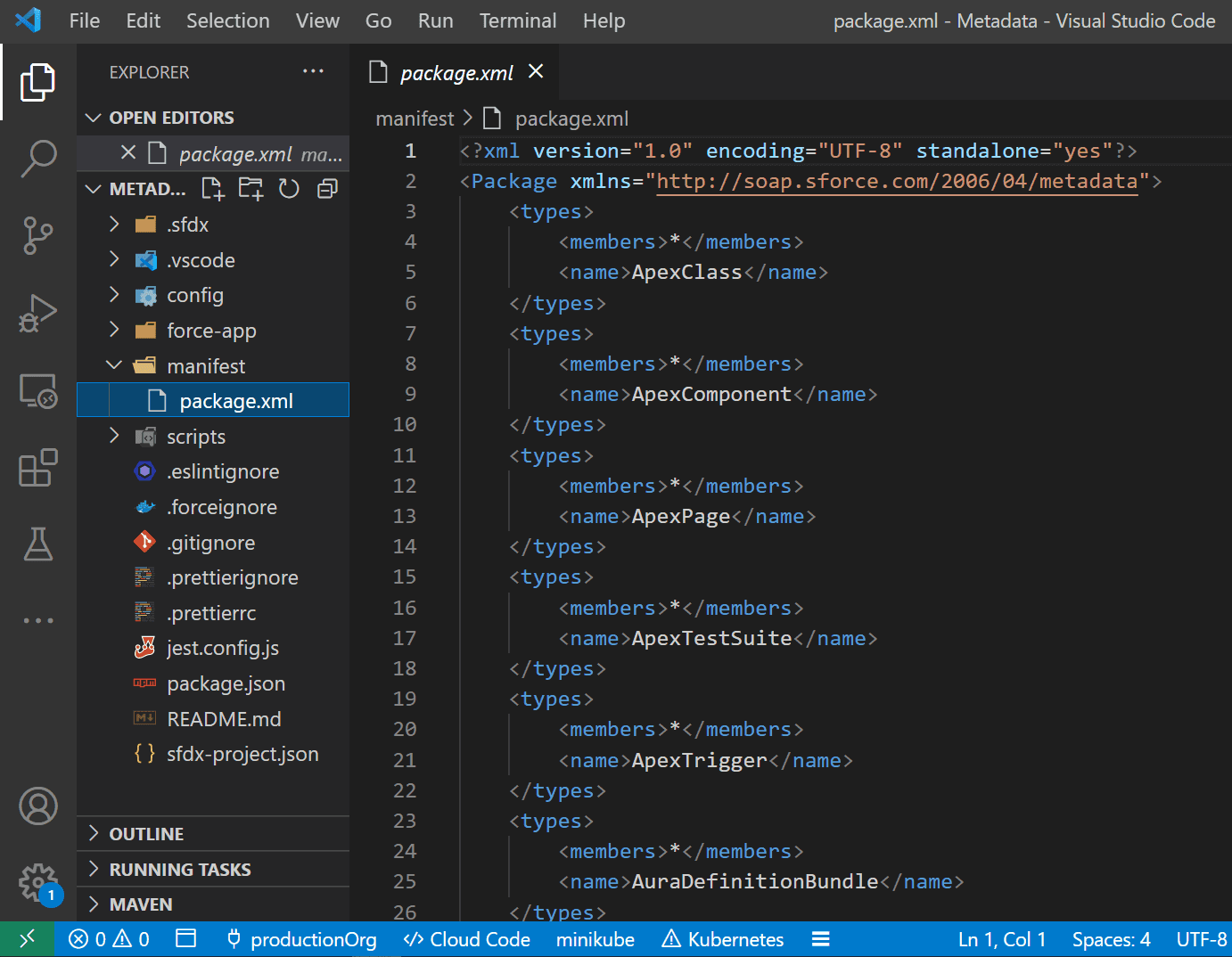Click the browser window icon in status bar
The height and width of the screenshot is (957, 1232).
(x=185, y=938)
